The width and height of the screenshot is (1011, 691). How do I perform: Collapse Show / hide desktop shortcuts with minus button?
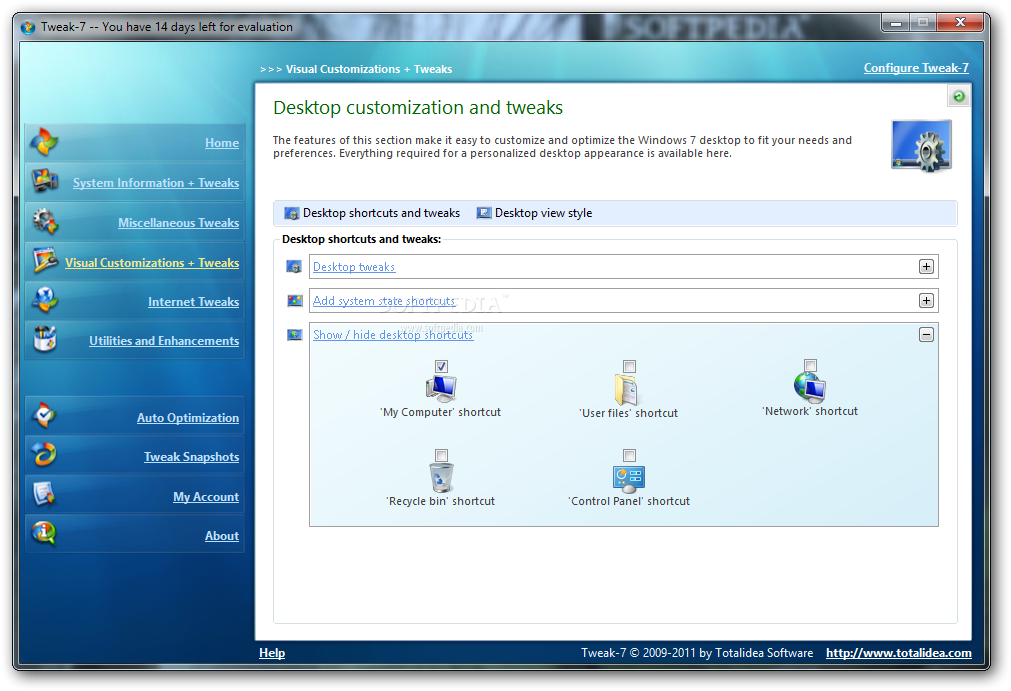(x=926, y=335)
